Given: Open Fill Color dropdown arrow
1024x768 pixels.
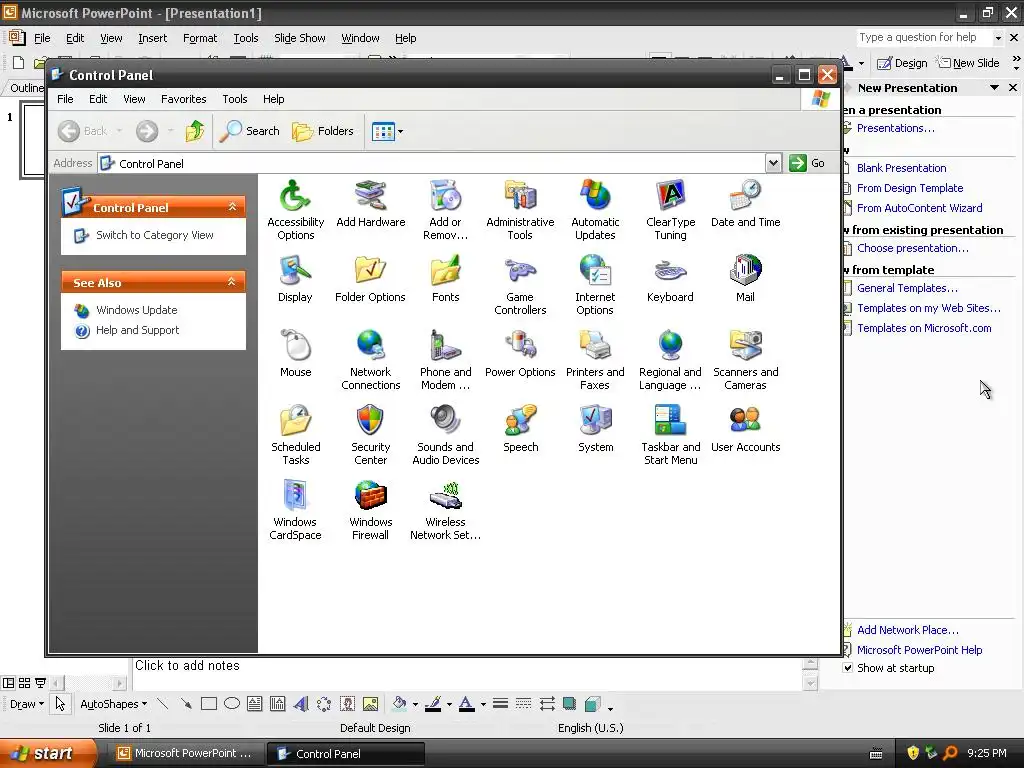Looking at the screenshot, I should click(x=415, y=705).
